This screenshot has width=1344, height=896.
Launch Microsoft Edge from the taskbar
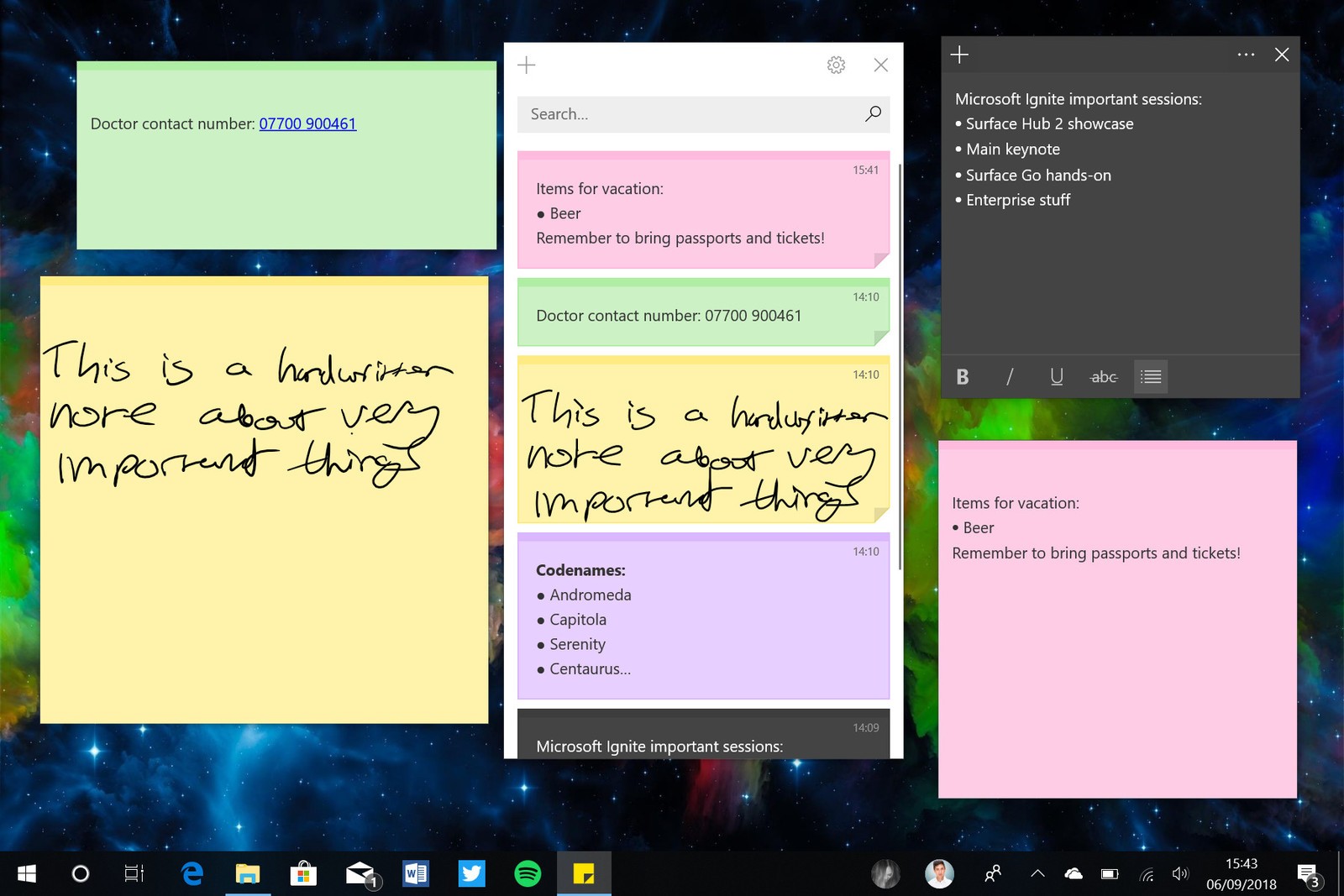click(192, 874)
